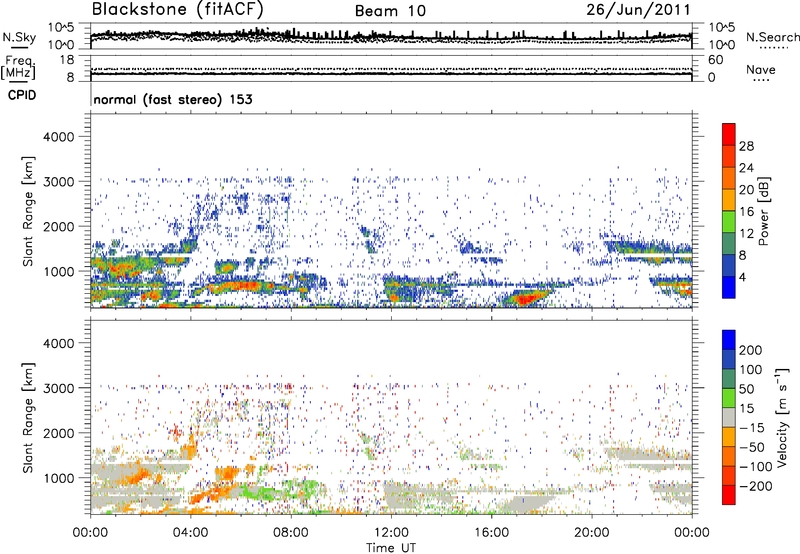Viewport: 800px width, 554px height.
Task: Click the 08:00 time tick label
Action: 291,533
